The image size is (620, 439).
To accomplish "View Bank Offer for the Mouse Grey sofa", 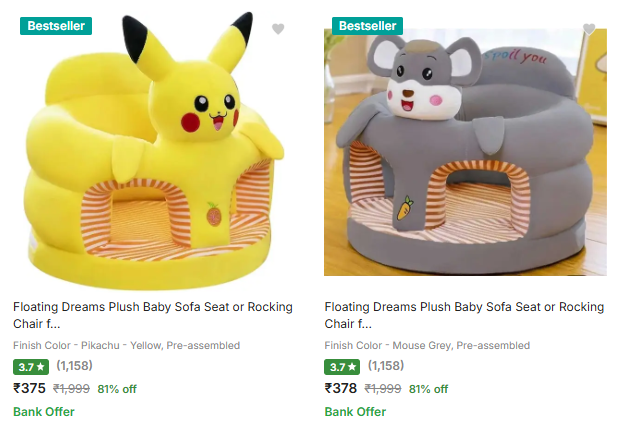I will (356, 412).
